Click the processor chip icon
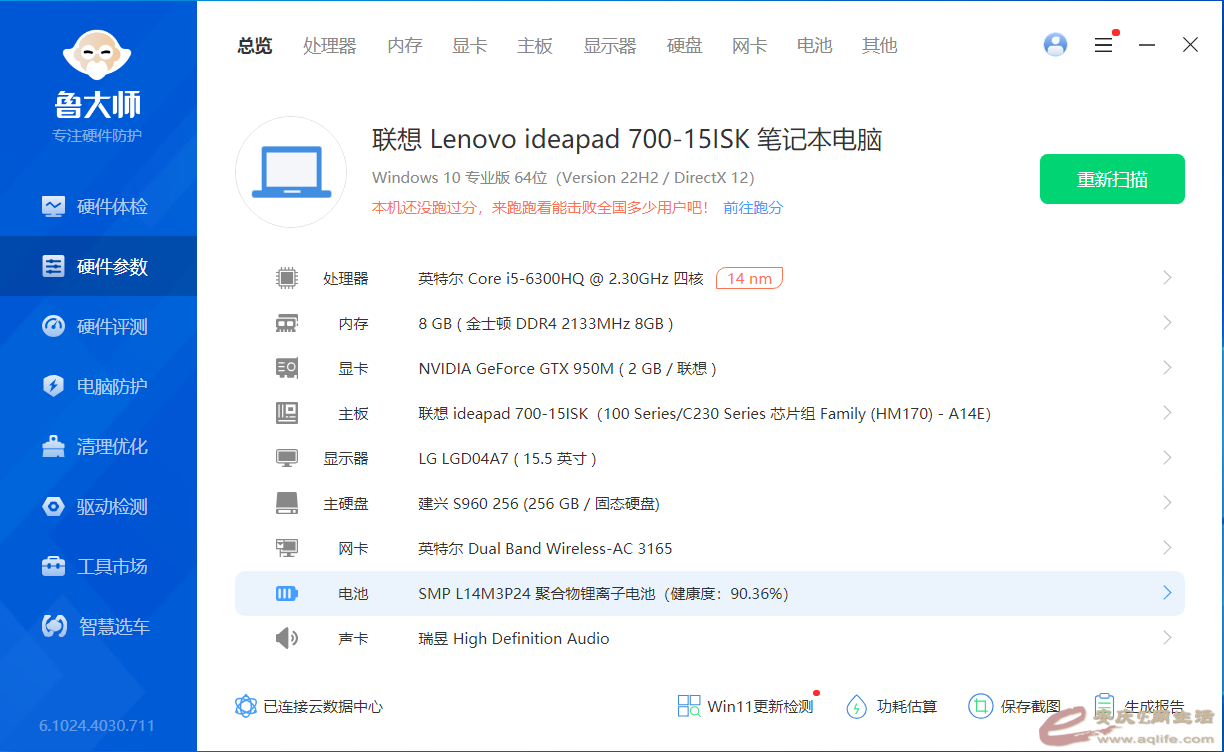Screen dimensions: 1224x752 pos(287,278)
